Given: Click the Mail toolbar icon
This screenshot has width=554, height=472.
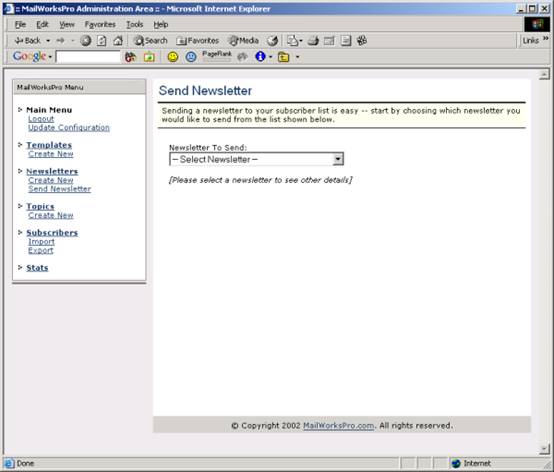Looking at the screenshot, I should pos(294,41).
